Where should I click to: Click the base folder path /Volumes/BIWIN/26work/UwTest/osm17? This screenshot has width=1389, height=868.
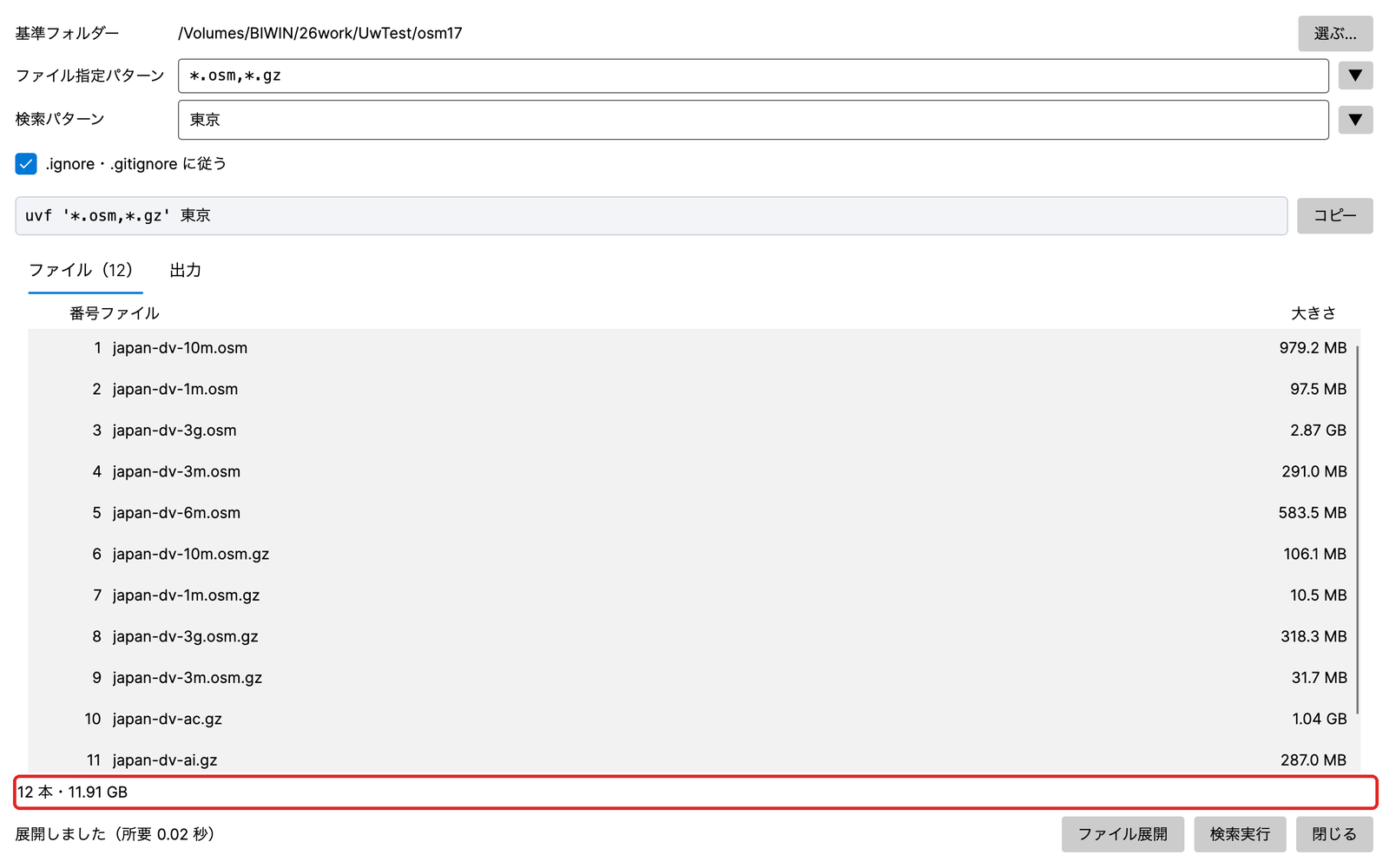[x=319, y=33]
